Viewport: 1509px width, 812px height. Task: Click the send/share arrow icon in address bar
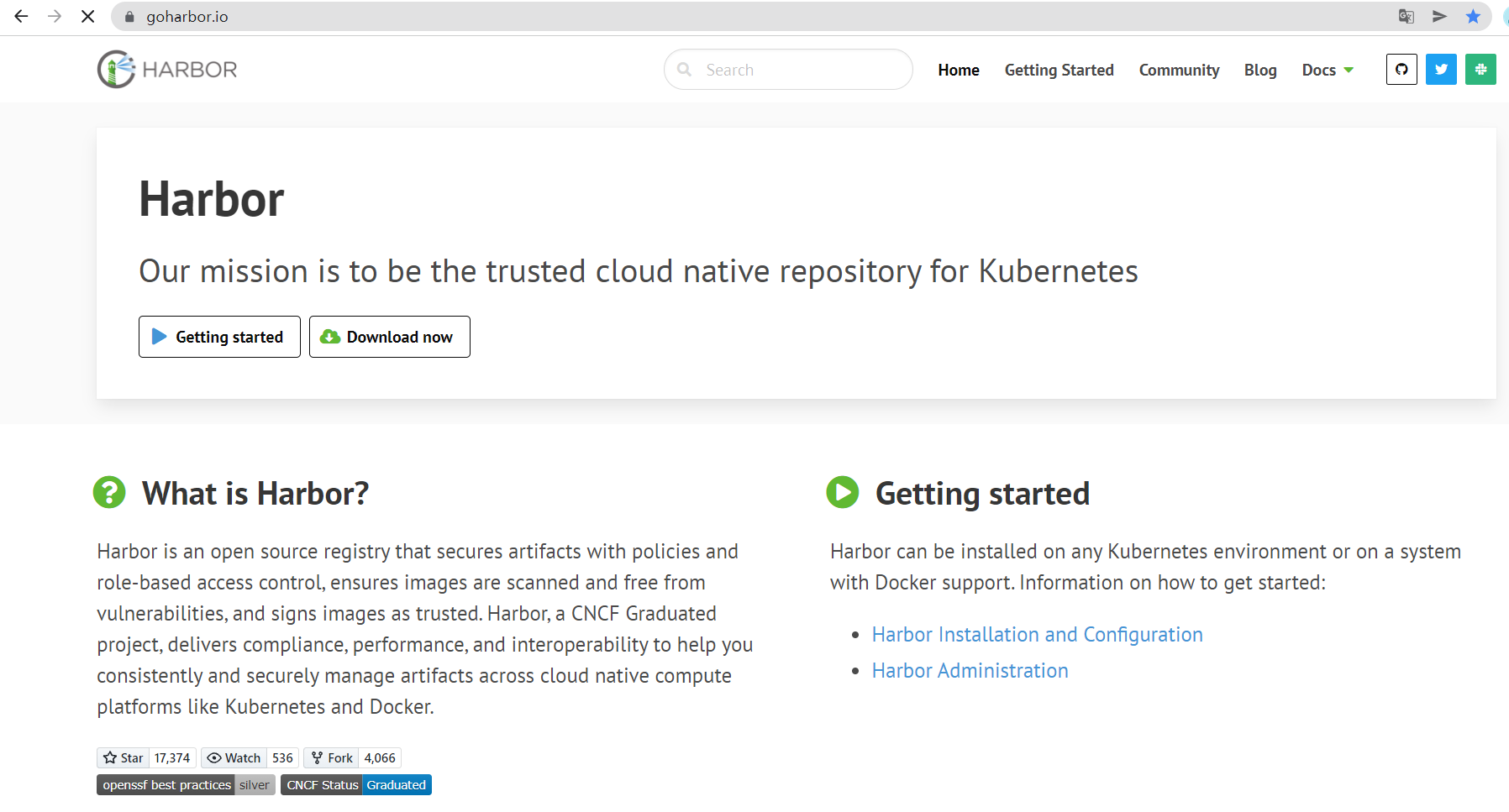pyautogui.click(x=1439, y=16)
